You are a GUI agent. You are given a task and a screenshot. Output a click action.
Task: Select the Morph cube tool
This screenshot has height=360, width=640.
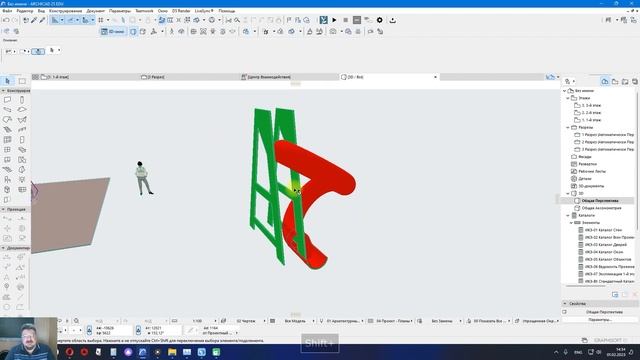7,189
